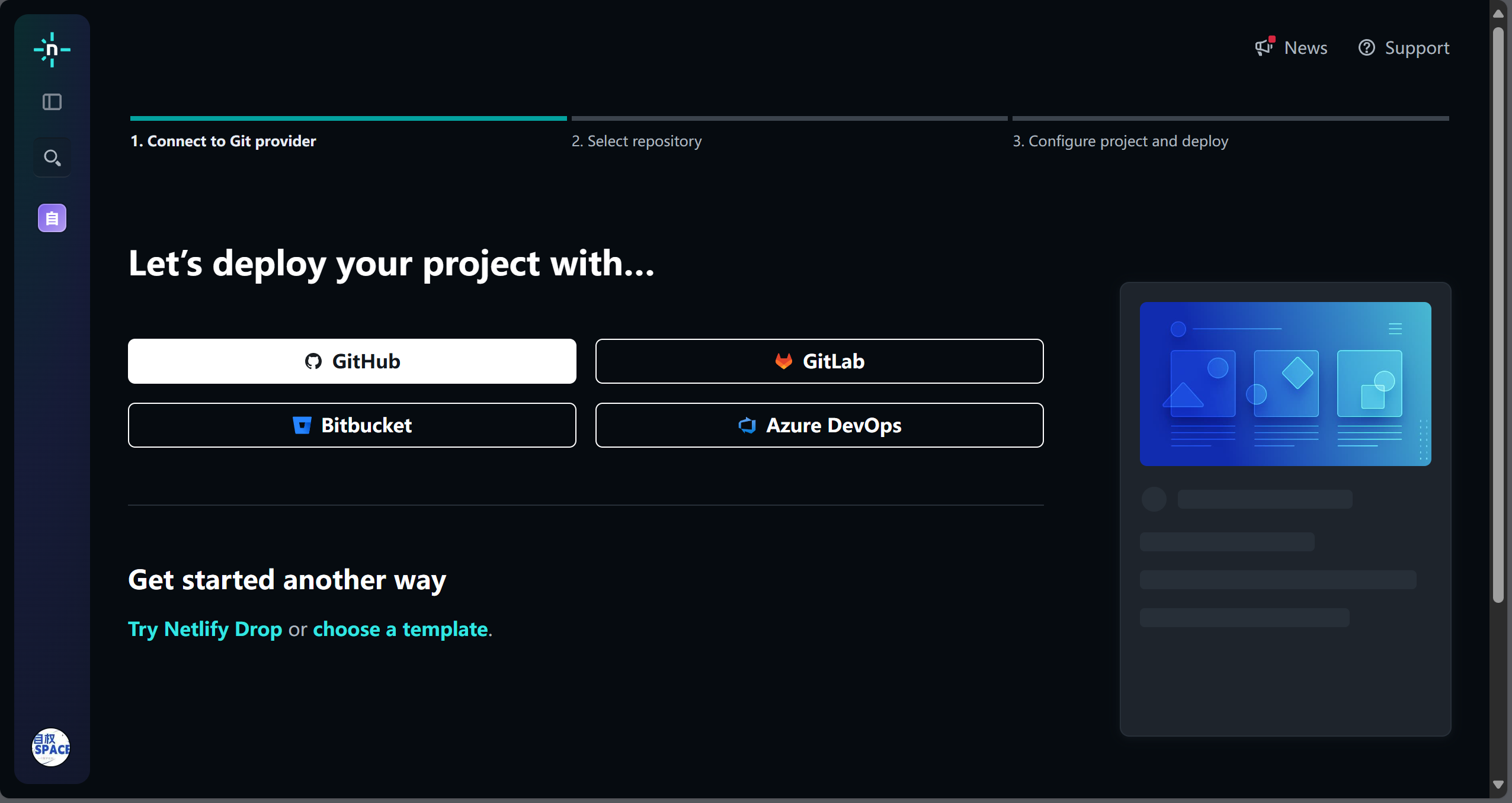This screenshot has width=1512, height=803.
Task: Open the Support help link
Action: pos(1404,47)
